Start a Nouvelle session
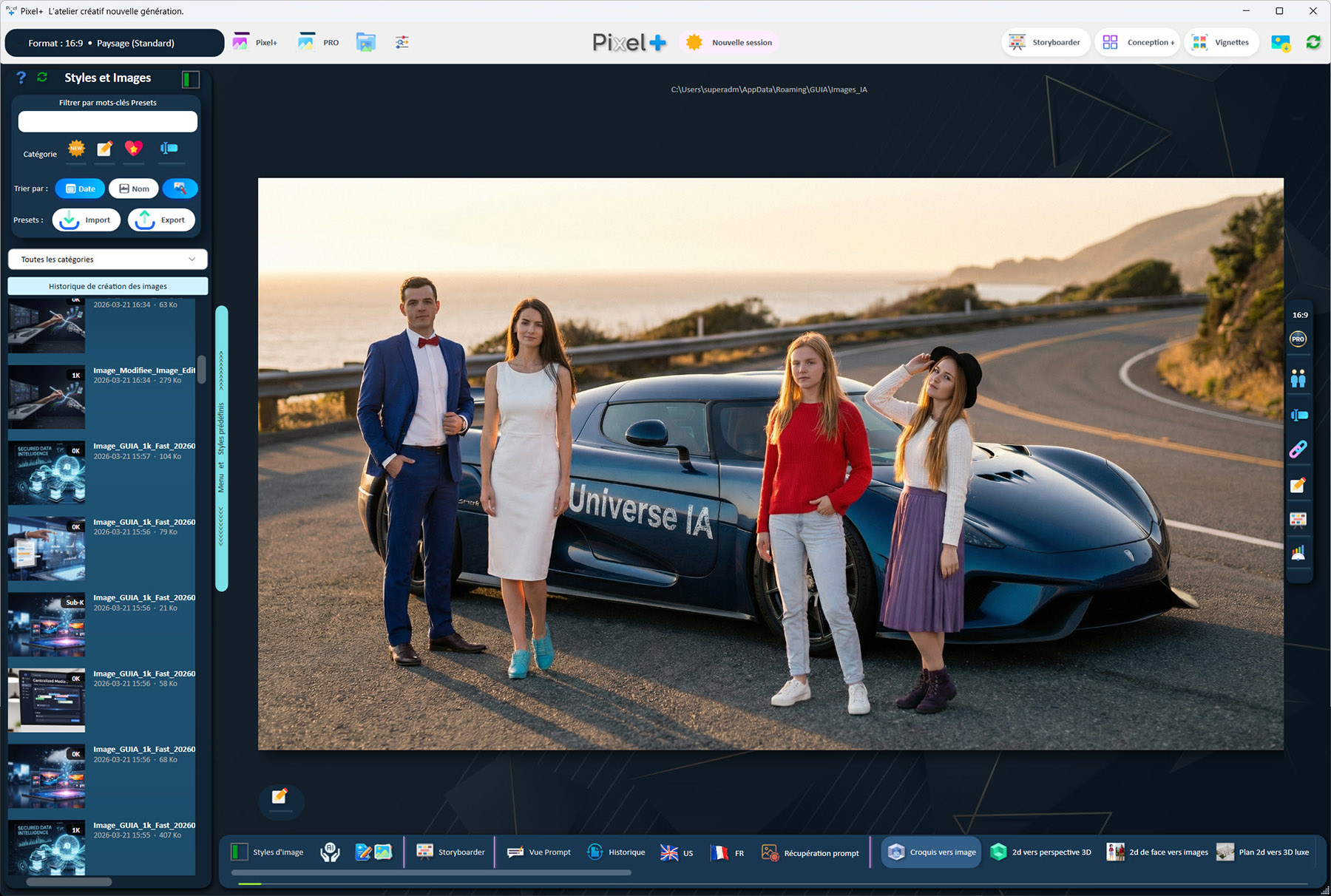This screenshot has height=896, width=1331. tap(729, 43)
